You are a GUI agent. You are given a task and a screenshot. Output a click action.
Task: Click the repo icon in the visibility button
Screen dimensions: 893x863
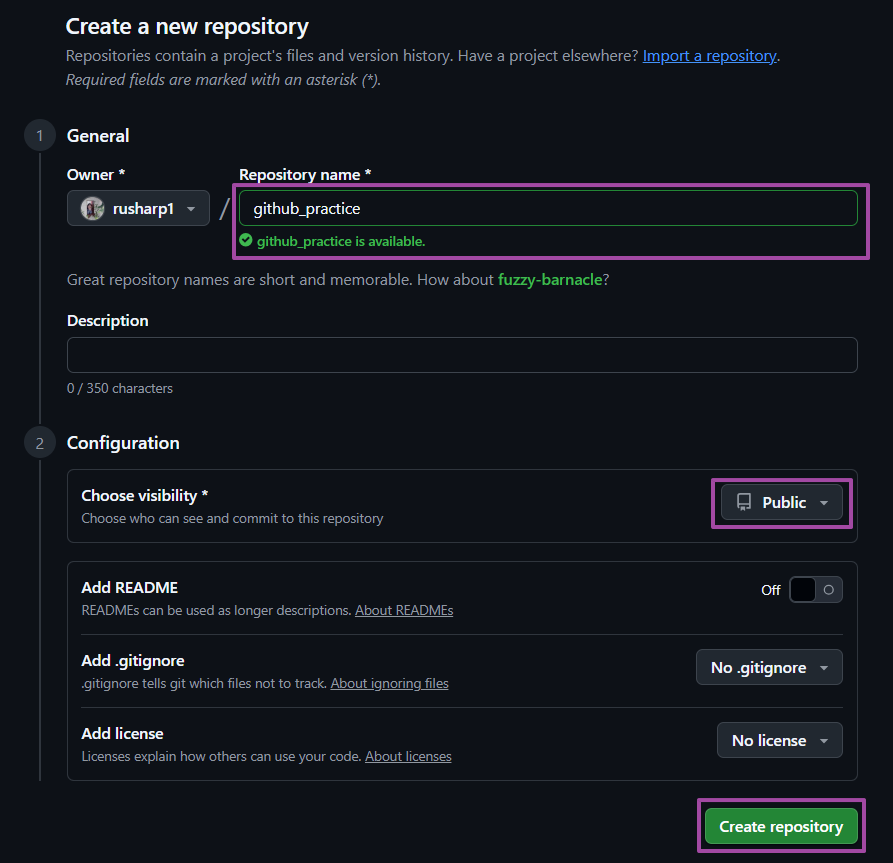click(x=744, y=502)
